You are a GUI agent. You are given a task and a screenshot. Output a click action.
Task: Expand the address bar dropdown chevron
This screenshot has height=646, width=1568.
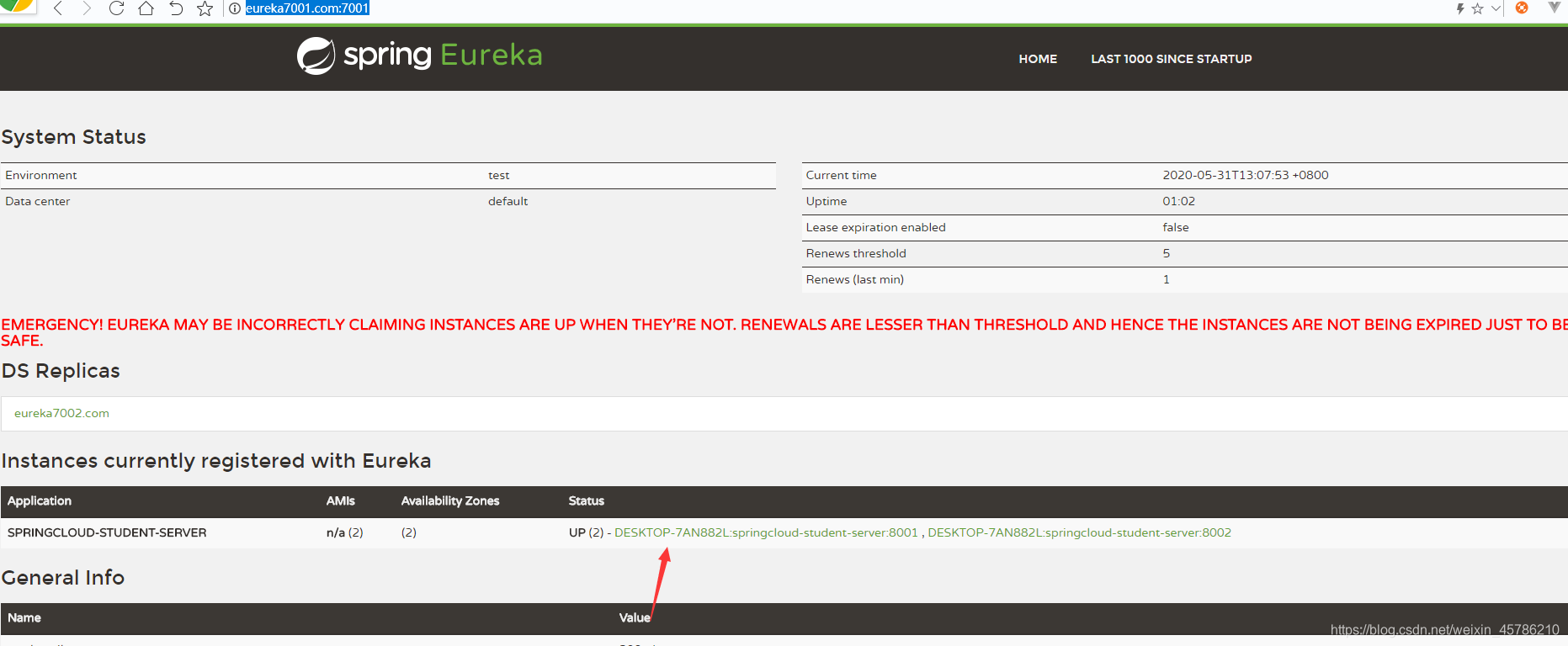1496,8
